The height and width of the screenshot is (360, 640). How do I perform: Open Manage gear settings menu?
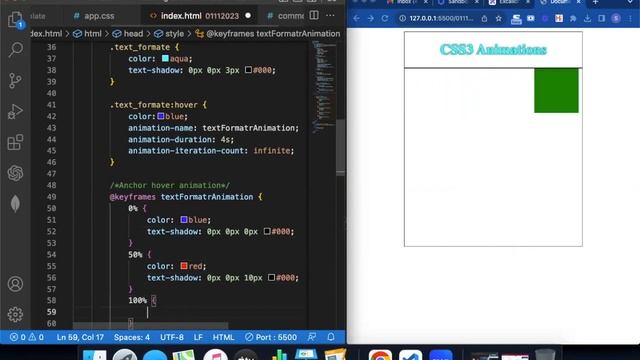click(x=16, y=314)
